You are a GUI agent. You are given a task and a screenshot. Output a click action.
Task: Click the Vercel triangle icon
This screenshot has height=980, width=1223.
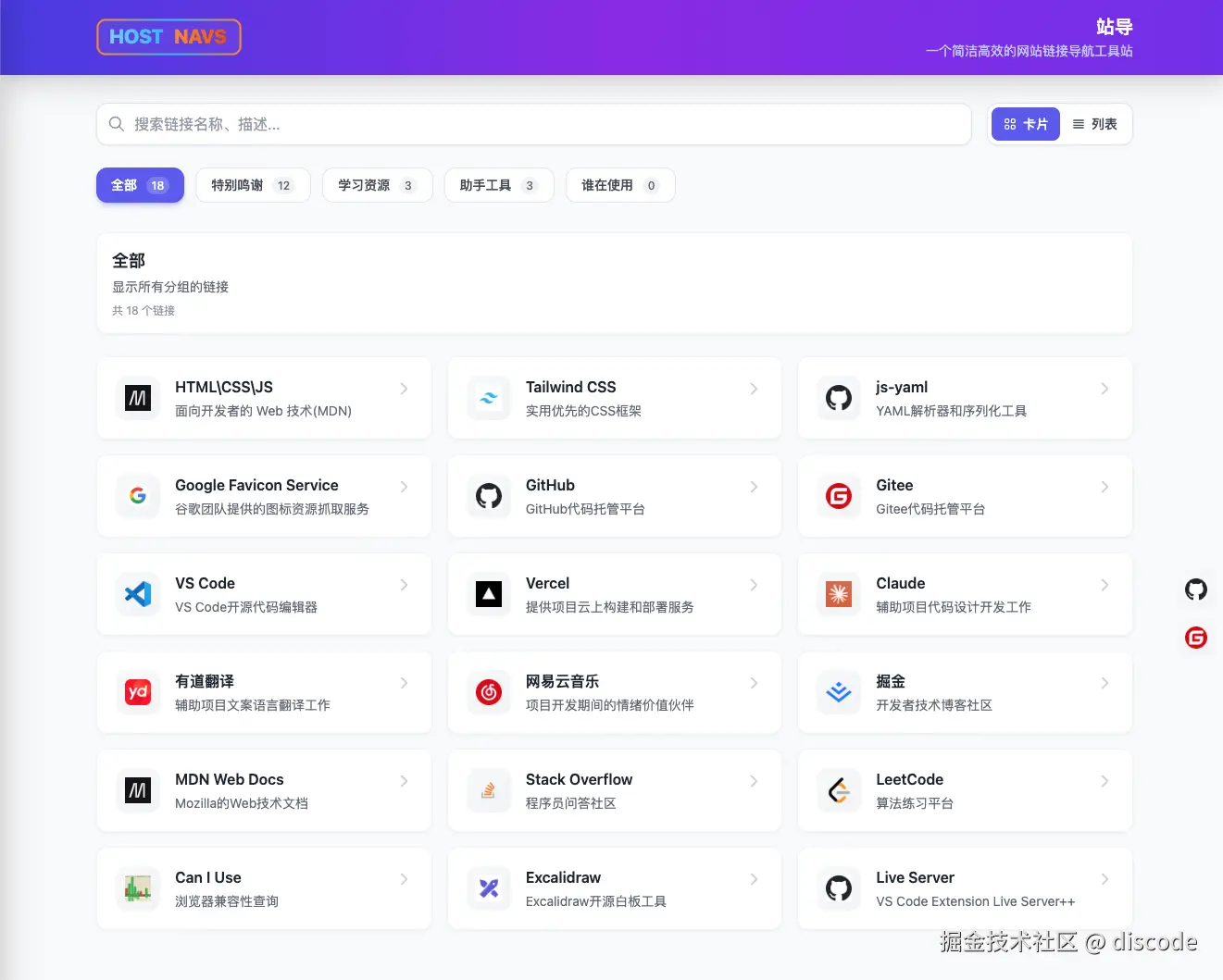tap(489, 594)
